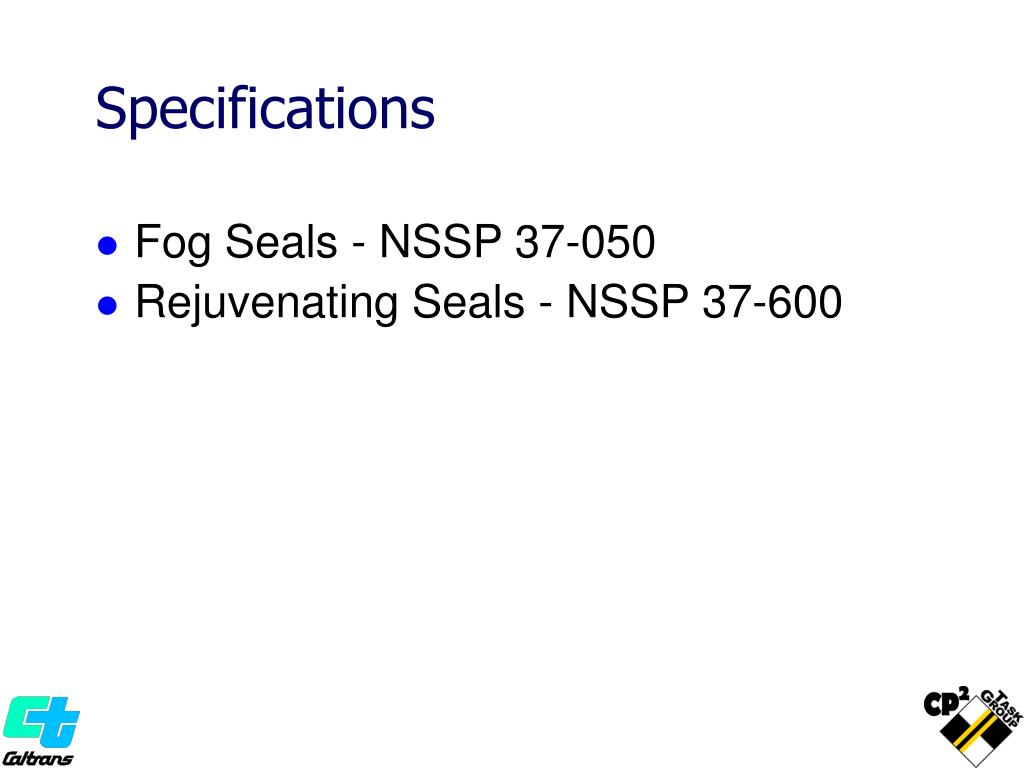
Task: Click the number 37-600
Action: click(773, 301)
